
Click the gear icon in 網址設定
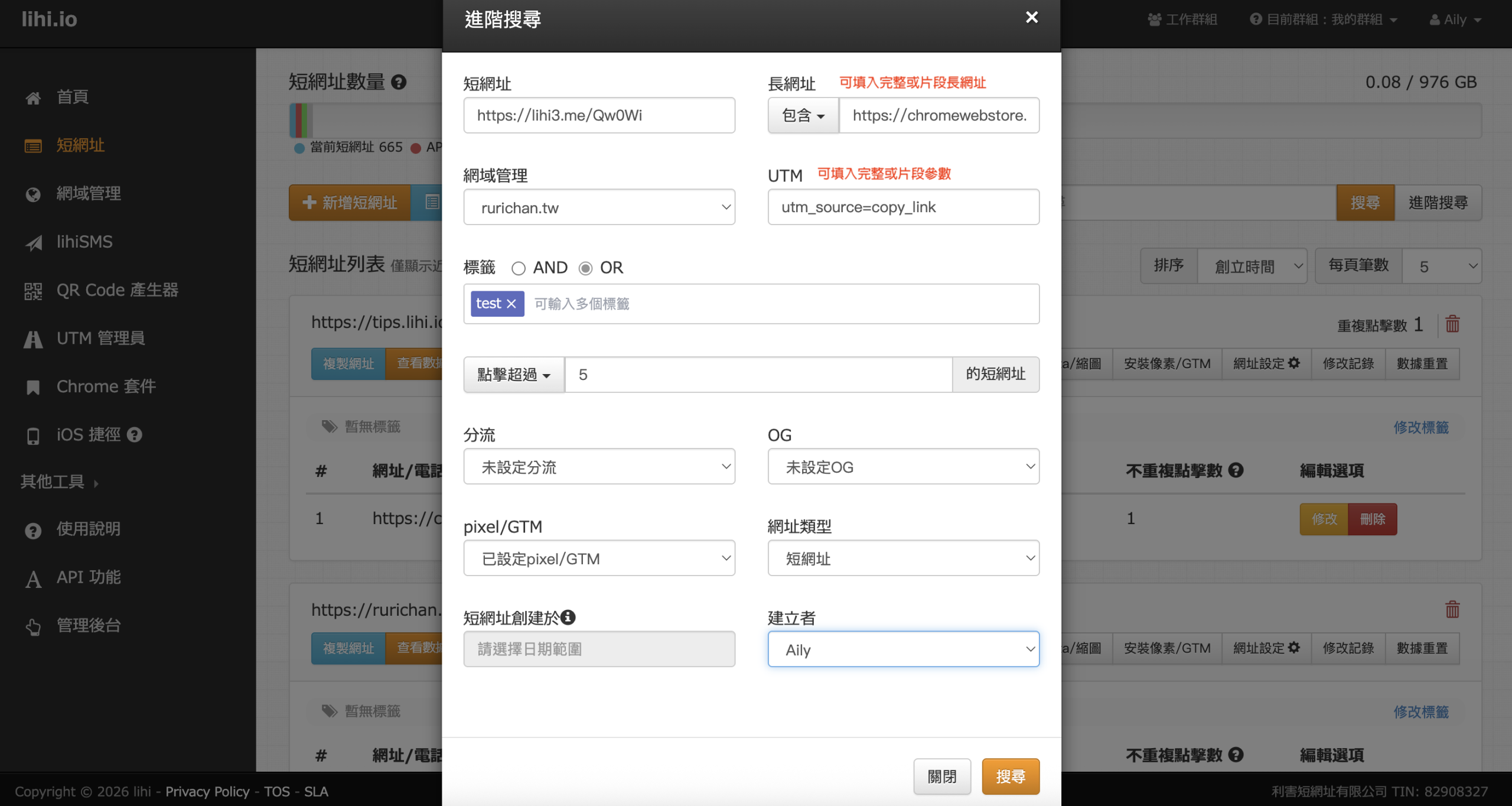click(1294, 363)
